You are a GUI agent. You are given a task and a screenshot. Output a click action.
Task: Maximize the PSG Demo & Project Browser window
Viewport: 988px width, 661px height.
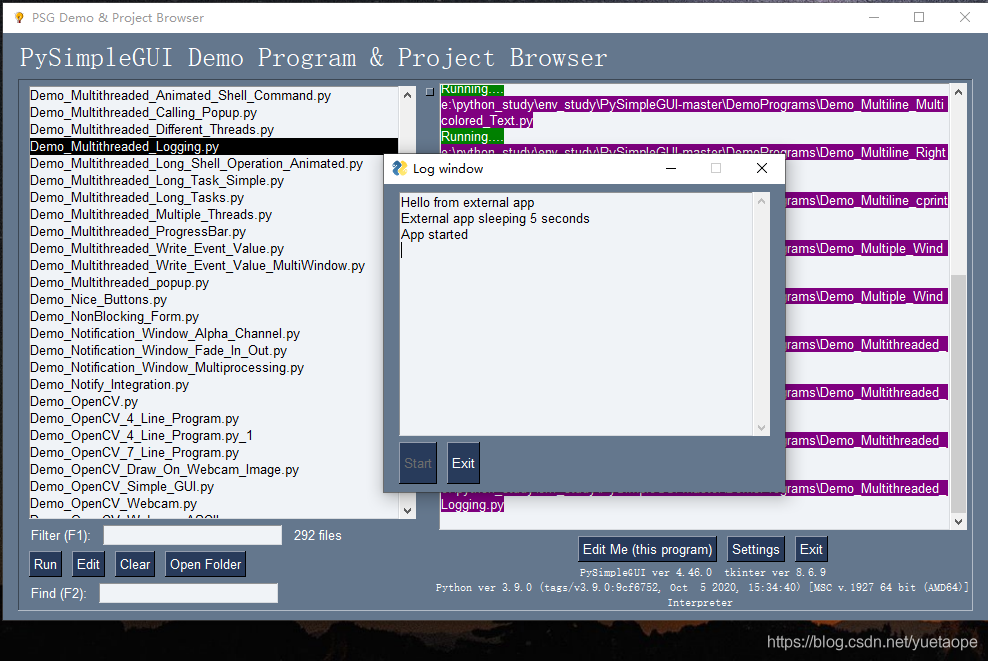(x=919, y=18)
